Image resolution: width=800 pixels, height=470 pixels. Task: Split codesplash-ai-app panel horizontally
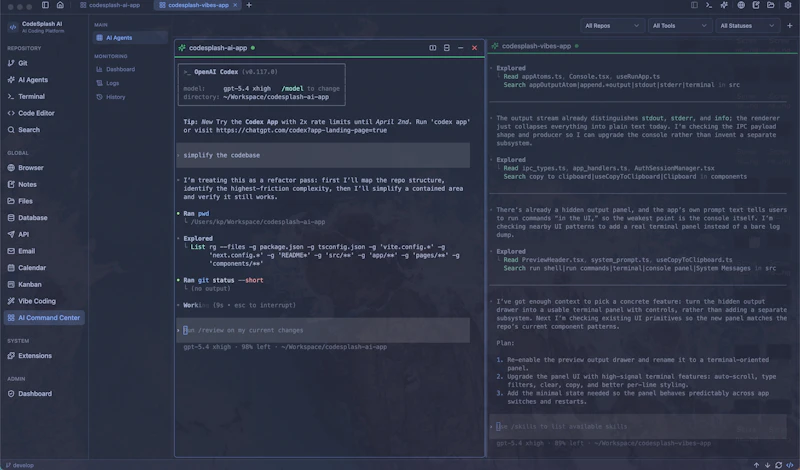click(447, 48)
